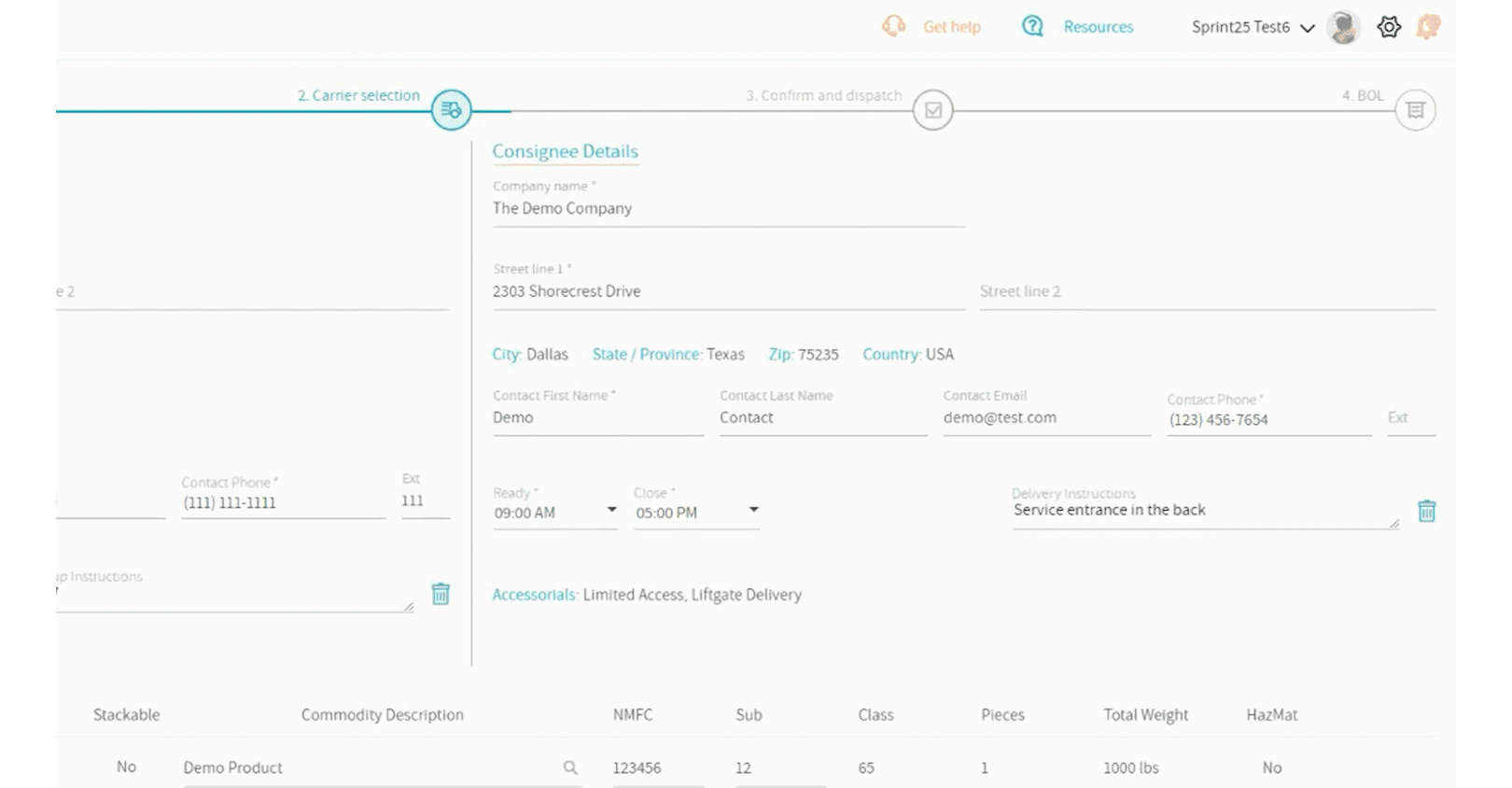Edit the consignee Company name field
The width and height of the screenshot is (1512, 788).
tap(728, 209)
